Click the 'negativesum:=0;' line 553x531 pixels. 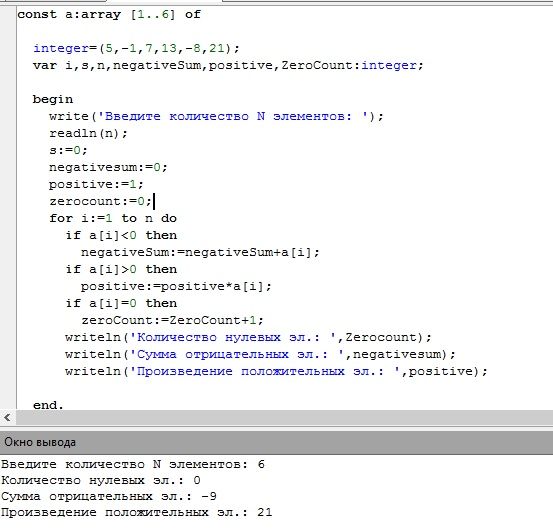click(x=108, y=167)
